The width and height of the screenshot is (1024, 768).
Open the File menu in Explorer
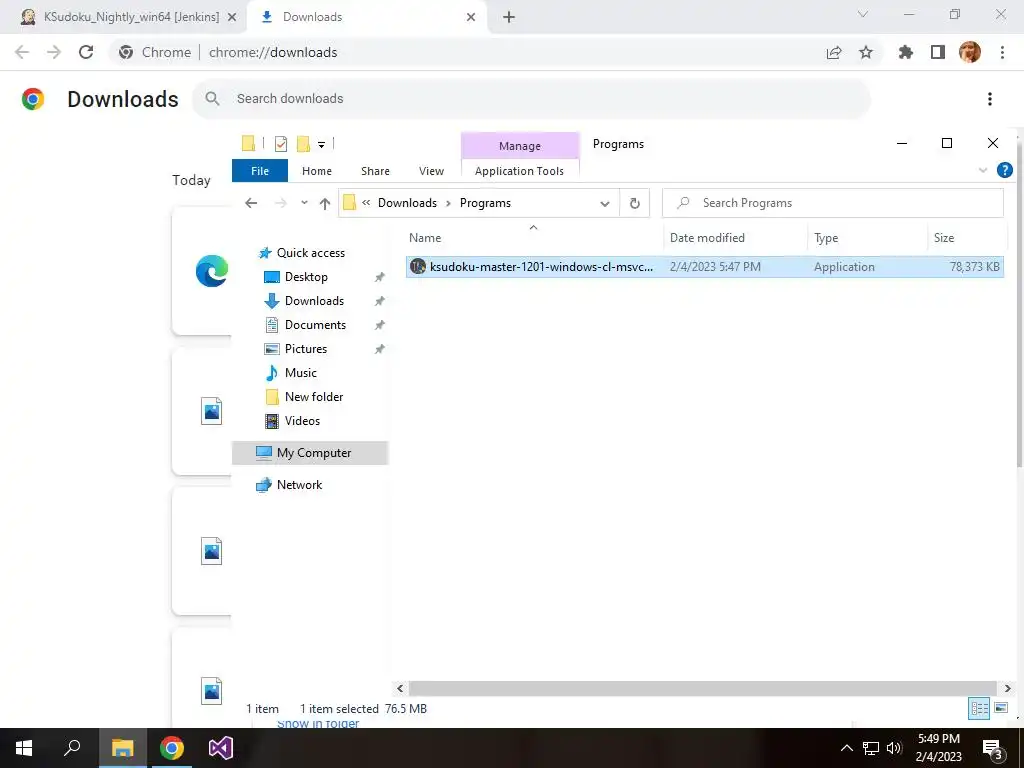[260, 171]
